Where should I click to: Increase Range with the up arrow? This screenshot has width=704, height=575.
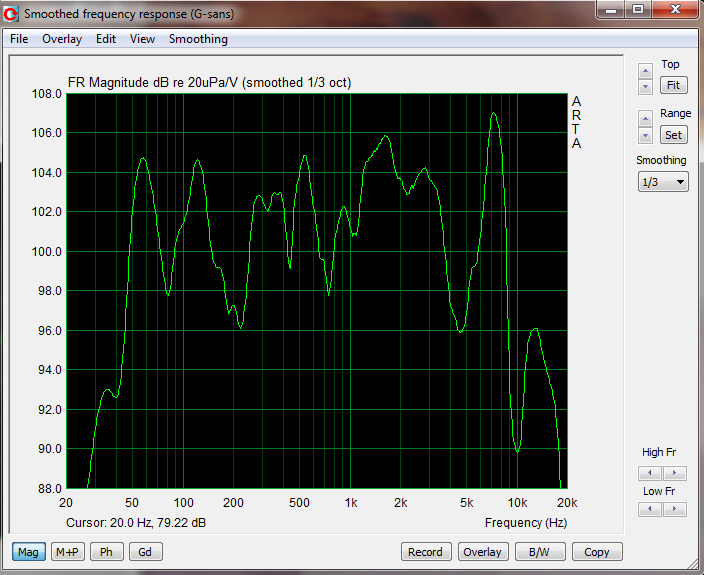(645, 119)
